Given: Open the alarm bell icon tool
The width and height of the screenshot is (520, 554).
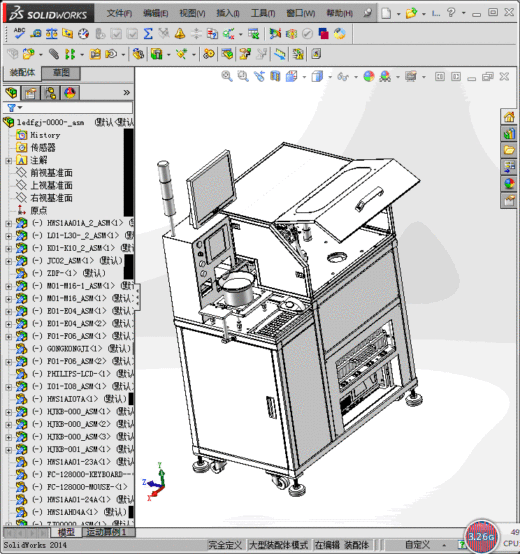Looking at the screenshot, I should (180, 34).
